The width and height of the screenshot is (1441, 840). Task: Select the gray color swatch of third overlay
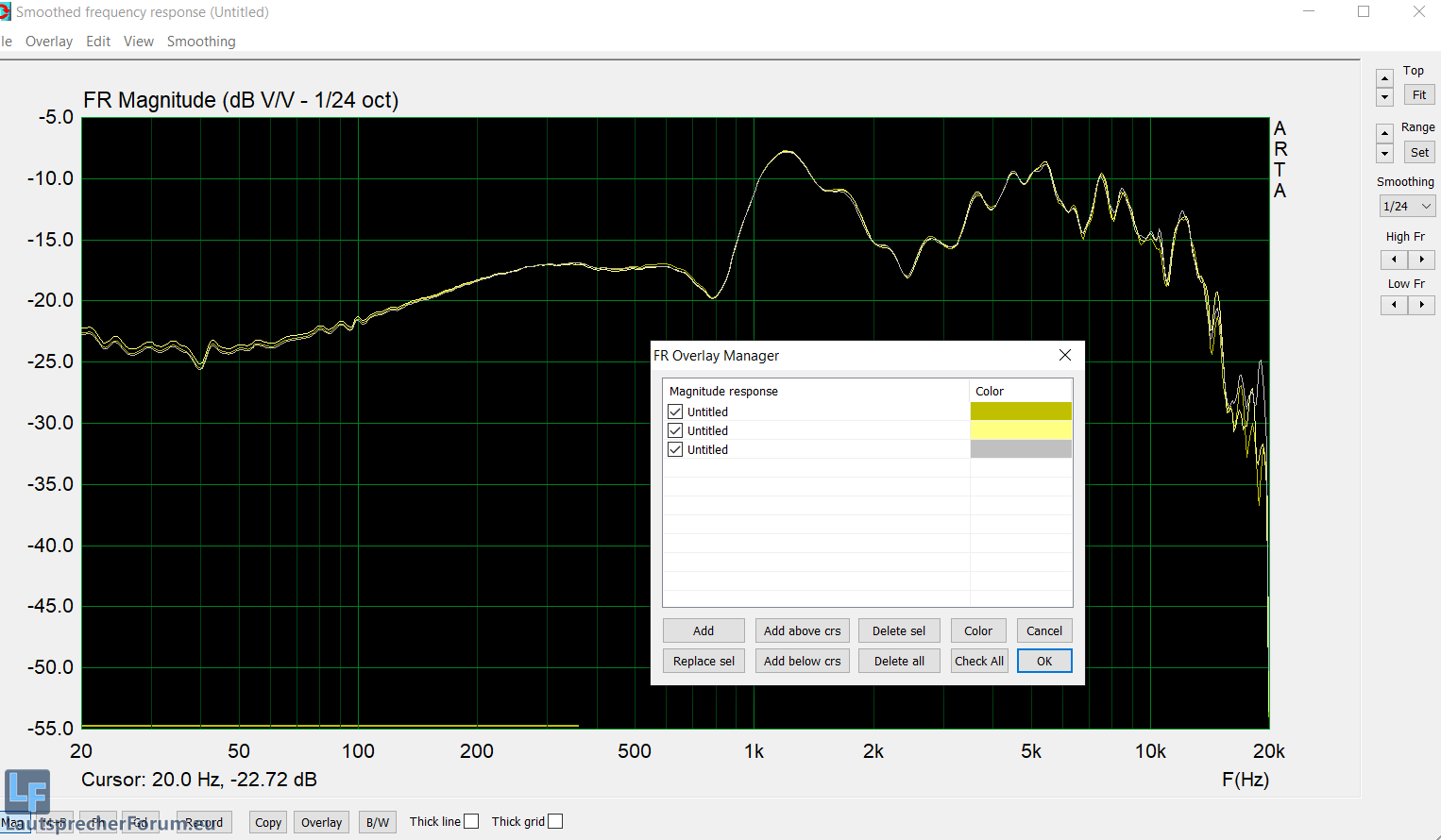tap(1021, 449)
